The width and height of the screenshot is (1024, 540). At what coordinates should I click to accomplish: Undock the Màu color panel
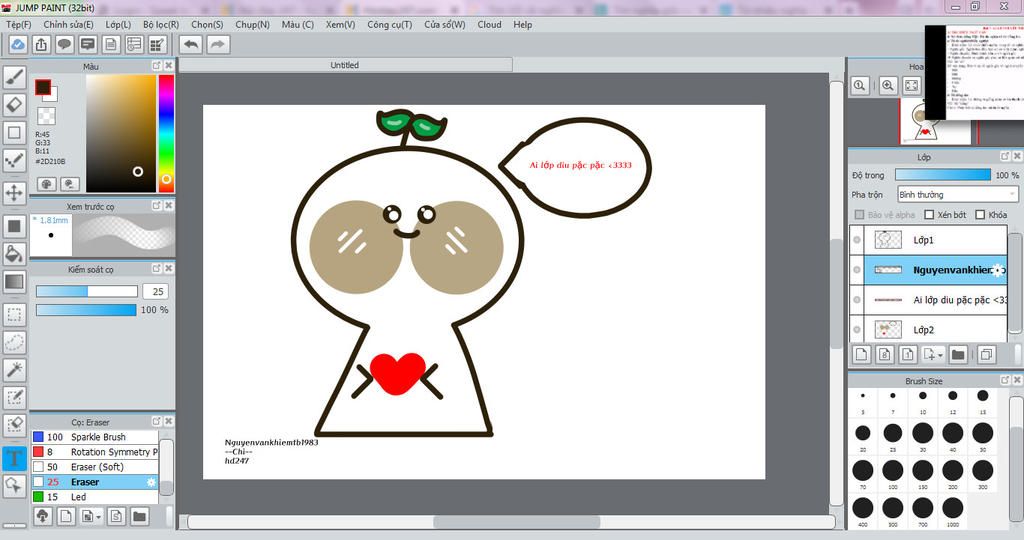click(x=157, y=66)
